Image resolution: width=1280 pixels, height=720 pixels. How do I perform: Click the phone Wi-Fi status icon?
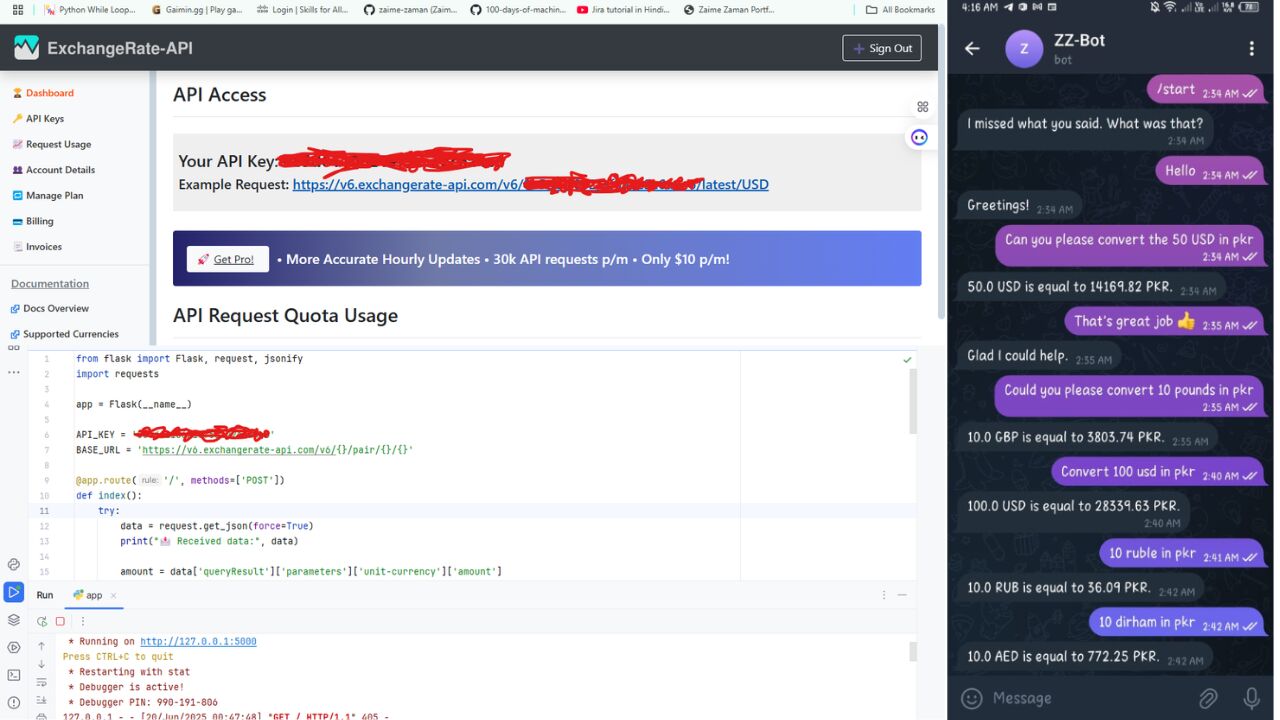coord(1170,7)
